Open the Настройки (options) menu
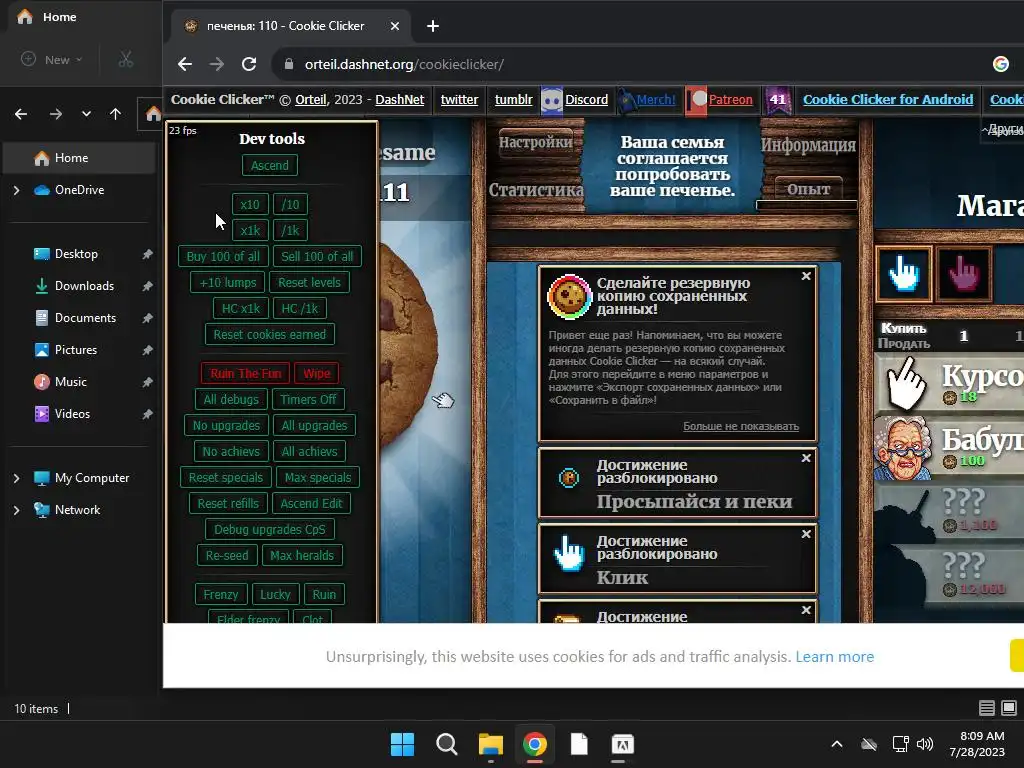The height and width of the screenshot is (768, 1024). tap(536, 142)
